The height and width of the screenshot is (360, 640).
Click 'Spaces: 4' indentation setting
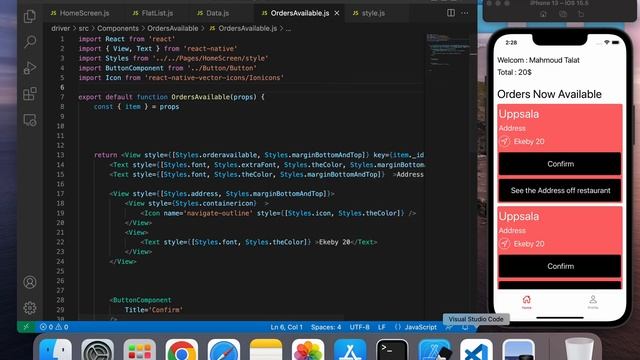[326, 327]
